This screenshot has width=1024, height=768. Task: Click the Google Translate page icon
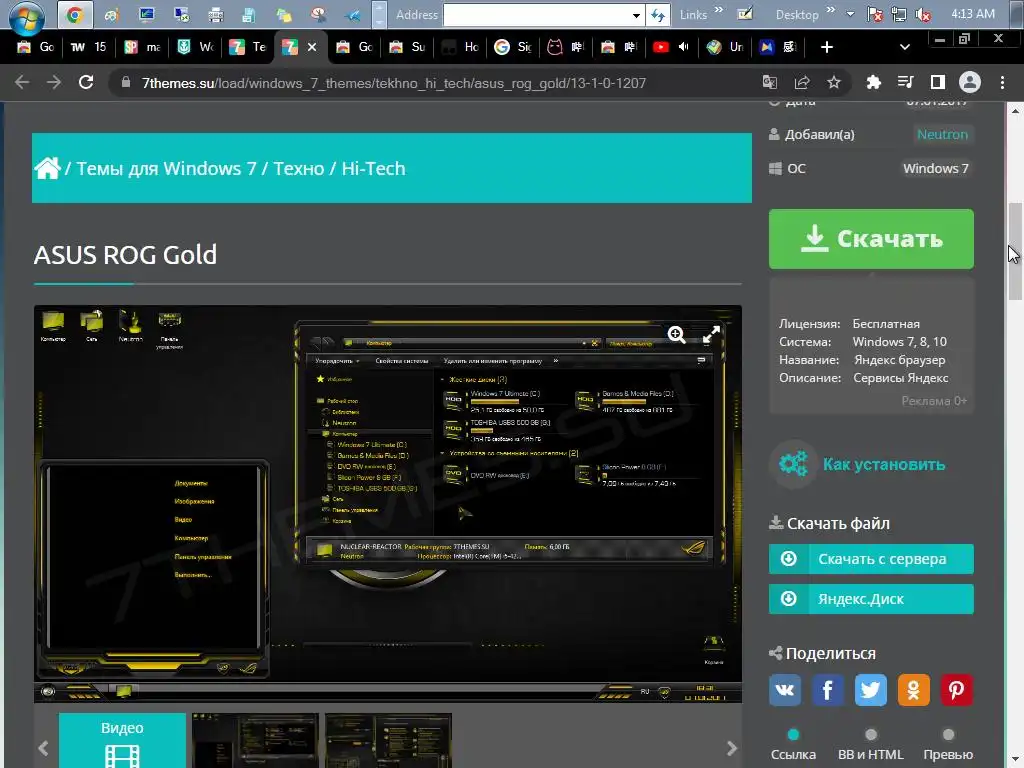pyautogui.click(x=770, y=82)
